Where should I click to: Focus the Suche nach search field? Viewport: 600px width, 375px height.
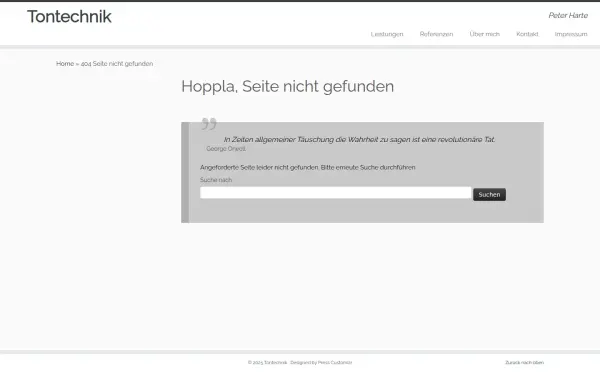336,193
